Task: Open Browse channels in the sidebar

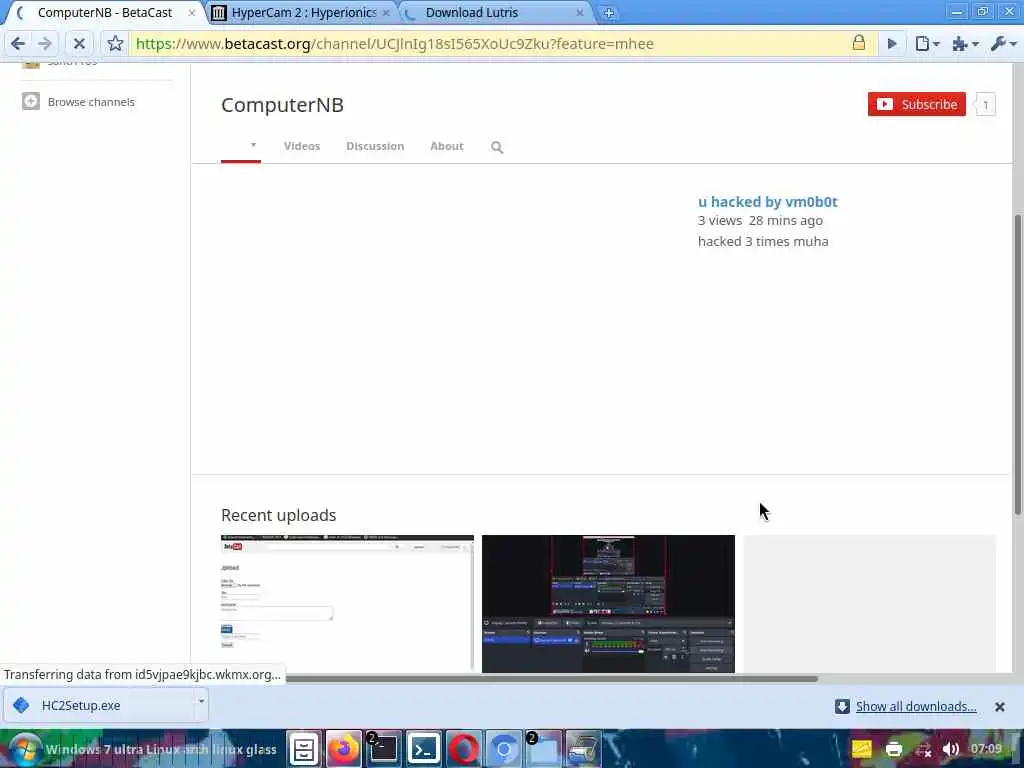Action: point(91,102)
